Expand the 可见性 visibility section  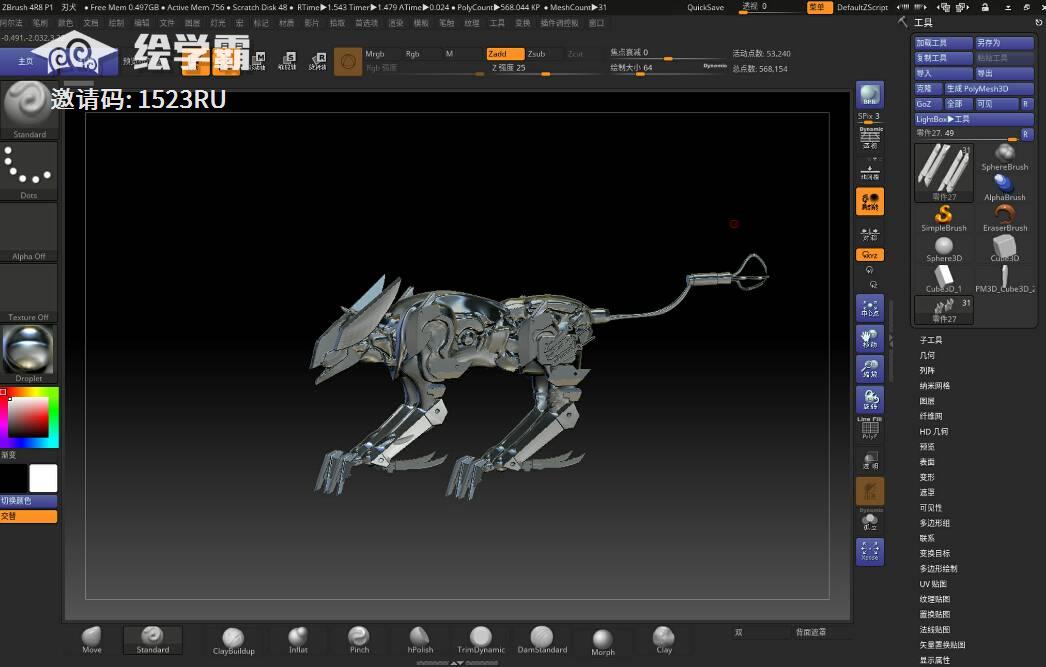click(931, 508)
